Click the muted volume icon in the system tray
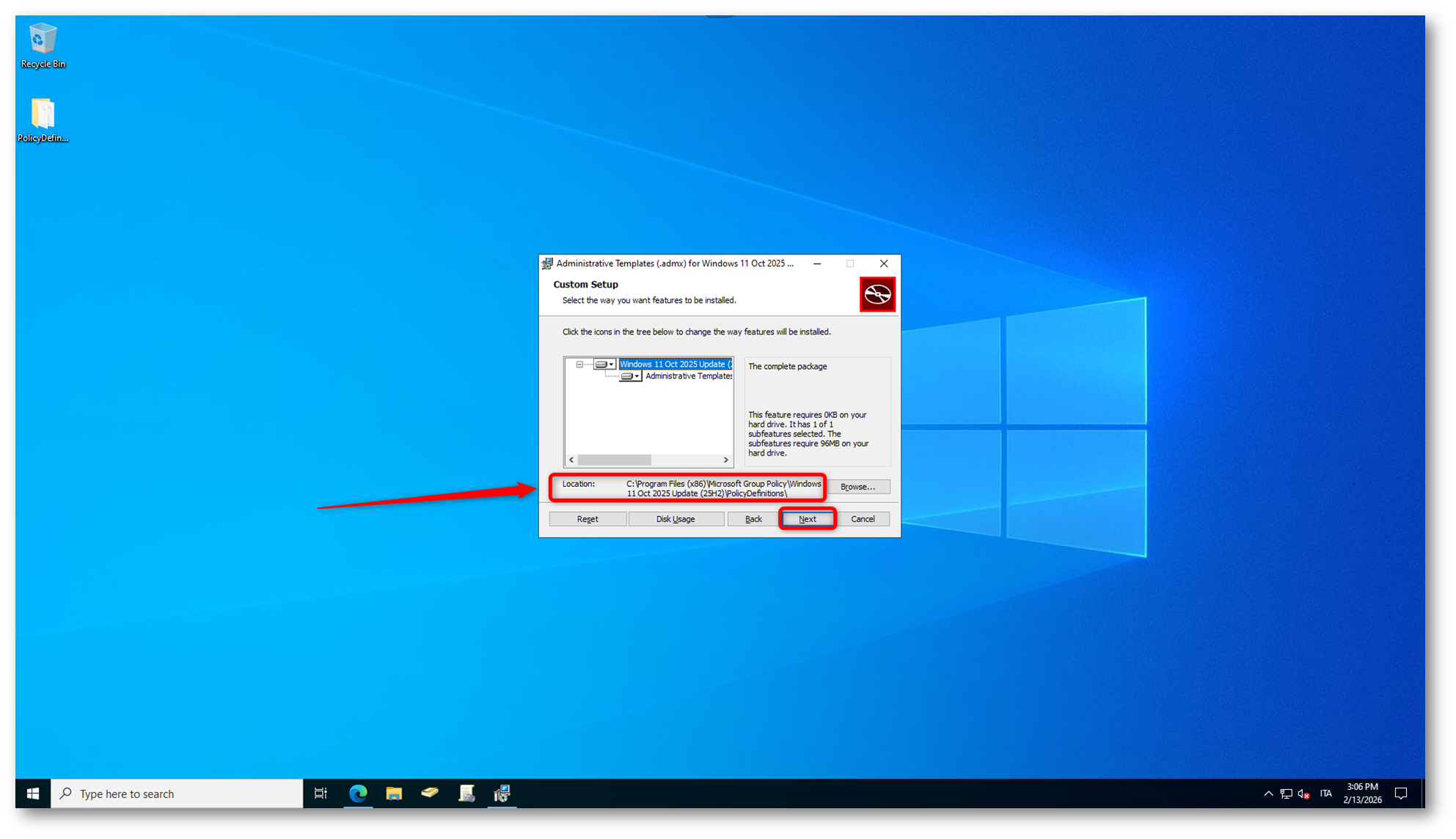The image size is (1456, 839). pos(1303,794)
